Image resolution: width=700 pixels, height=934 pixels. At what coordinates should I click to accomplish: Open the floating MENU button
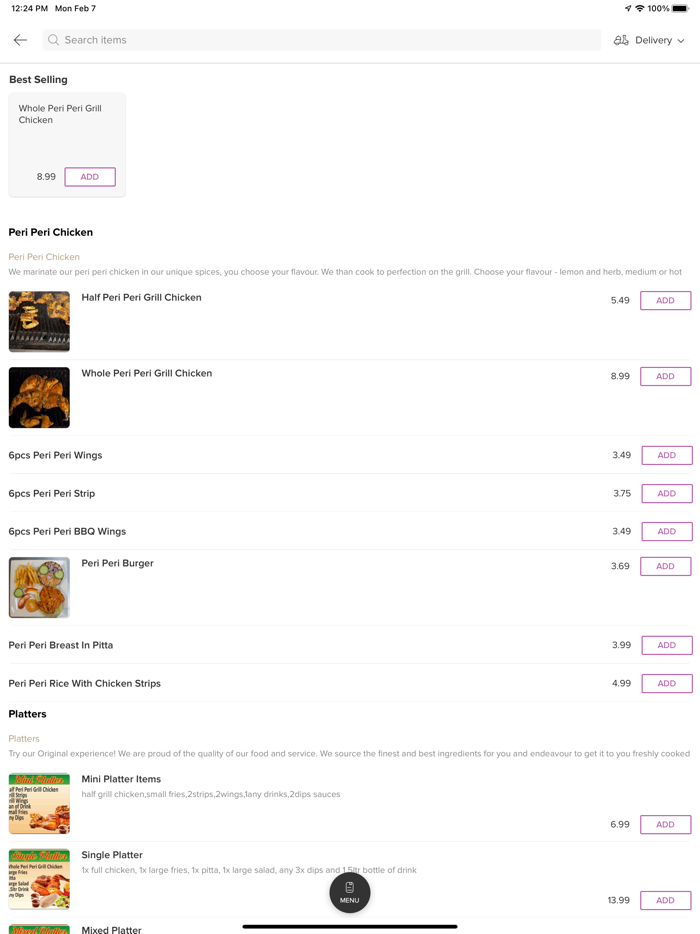(350, 892)
